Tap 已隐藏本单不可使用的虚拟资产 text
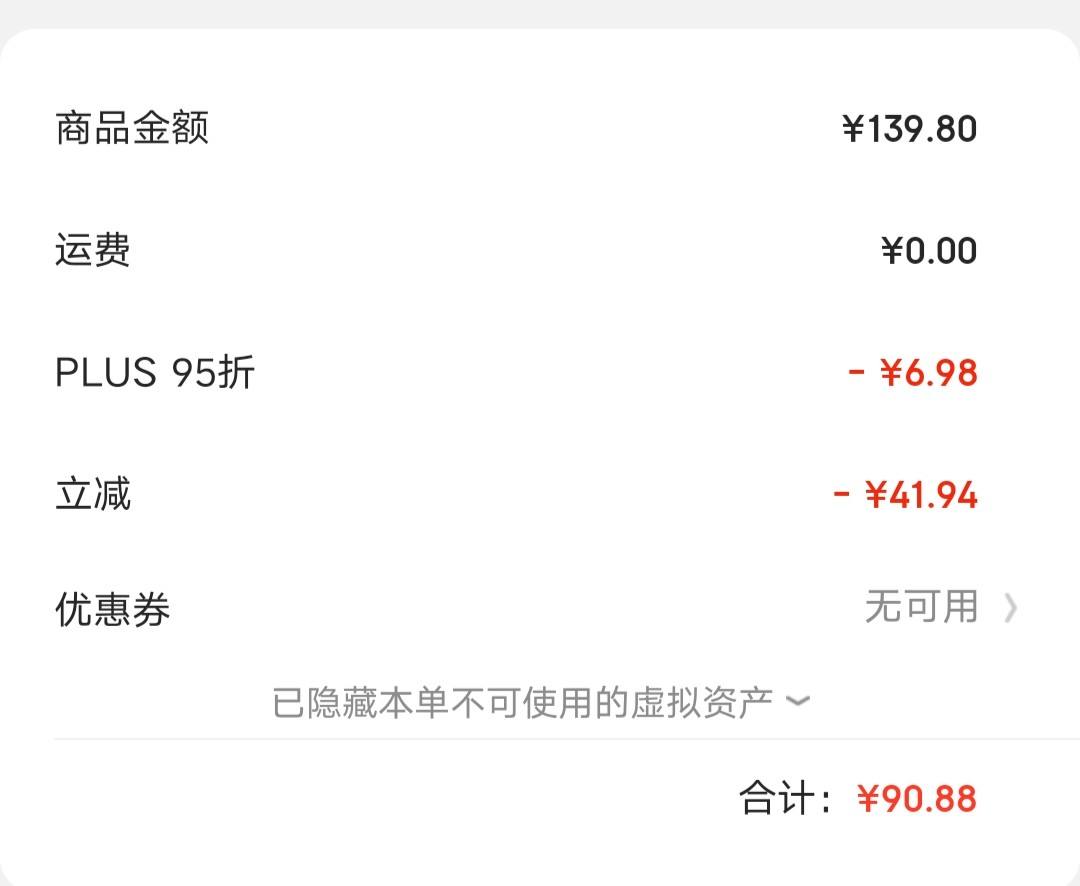This screenshot has width=1080, height=886. (523, 703)
